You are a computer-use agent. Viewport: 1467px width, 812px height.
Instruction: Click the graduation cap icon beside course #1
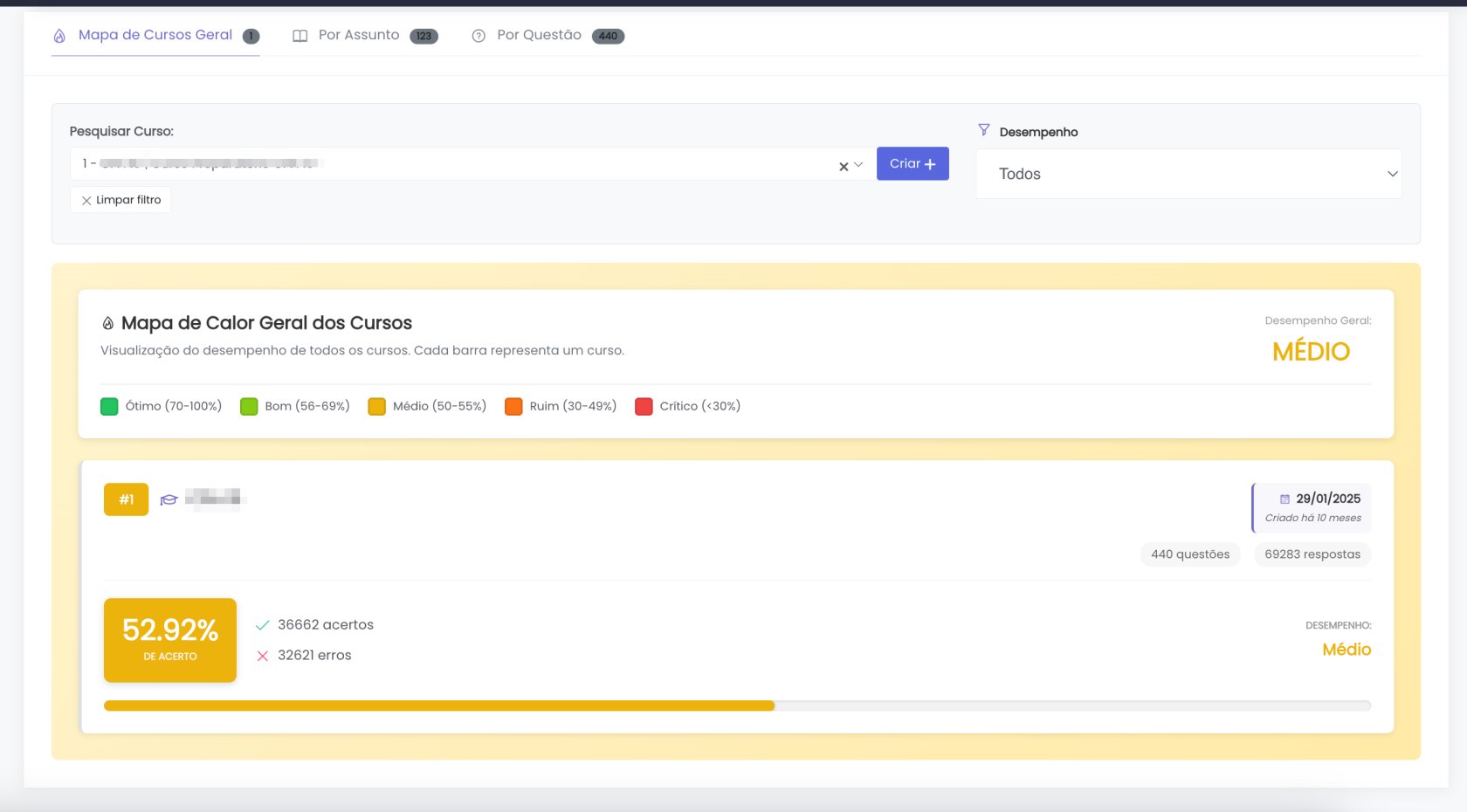169,499
